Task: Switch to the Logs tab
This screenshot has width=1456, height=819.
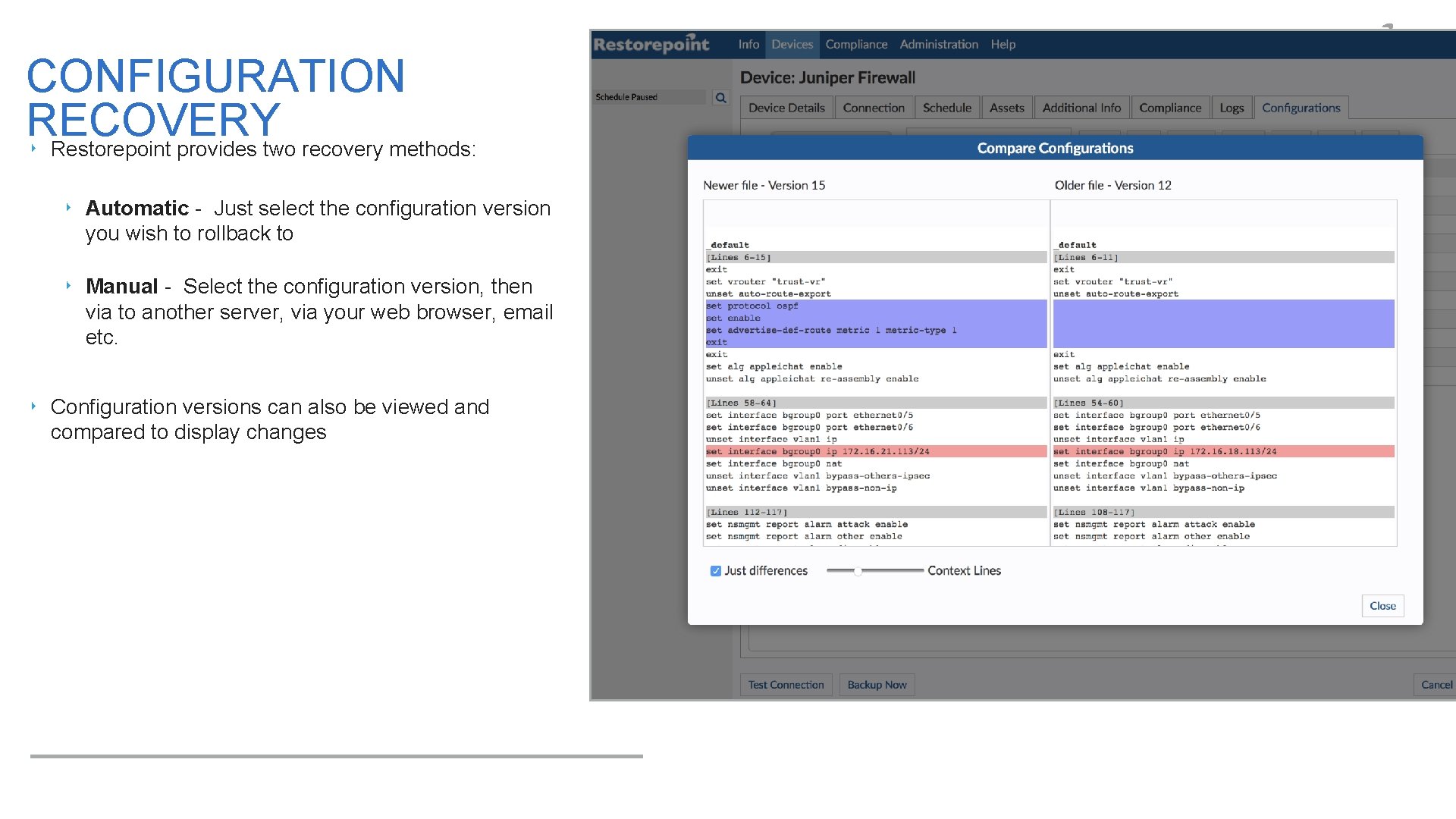Action: (x=1231, y=108)
